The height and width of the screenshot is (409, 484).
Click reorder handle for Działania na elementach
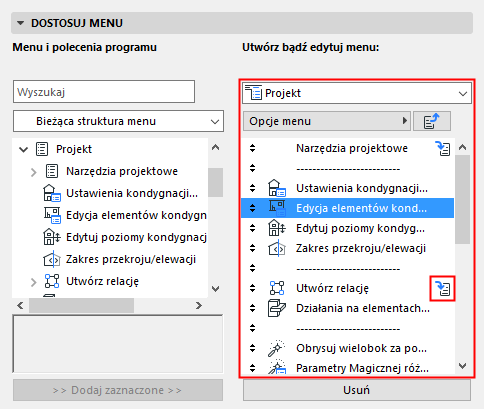point(252,308)
